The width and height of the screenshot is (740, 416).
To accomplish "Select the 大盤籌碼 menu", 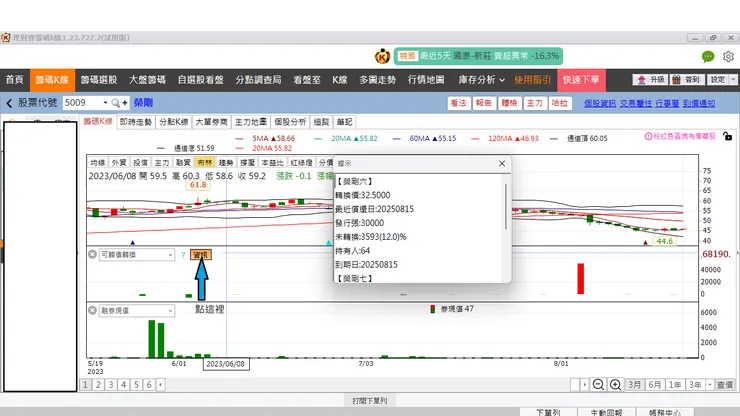I will 147,80.
